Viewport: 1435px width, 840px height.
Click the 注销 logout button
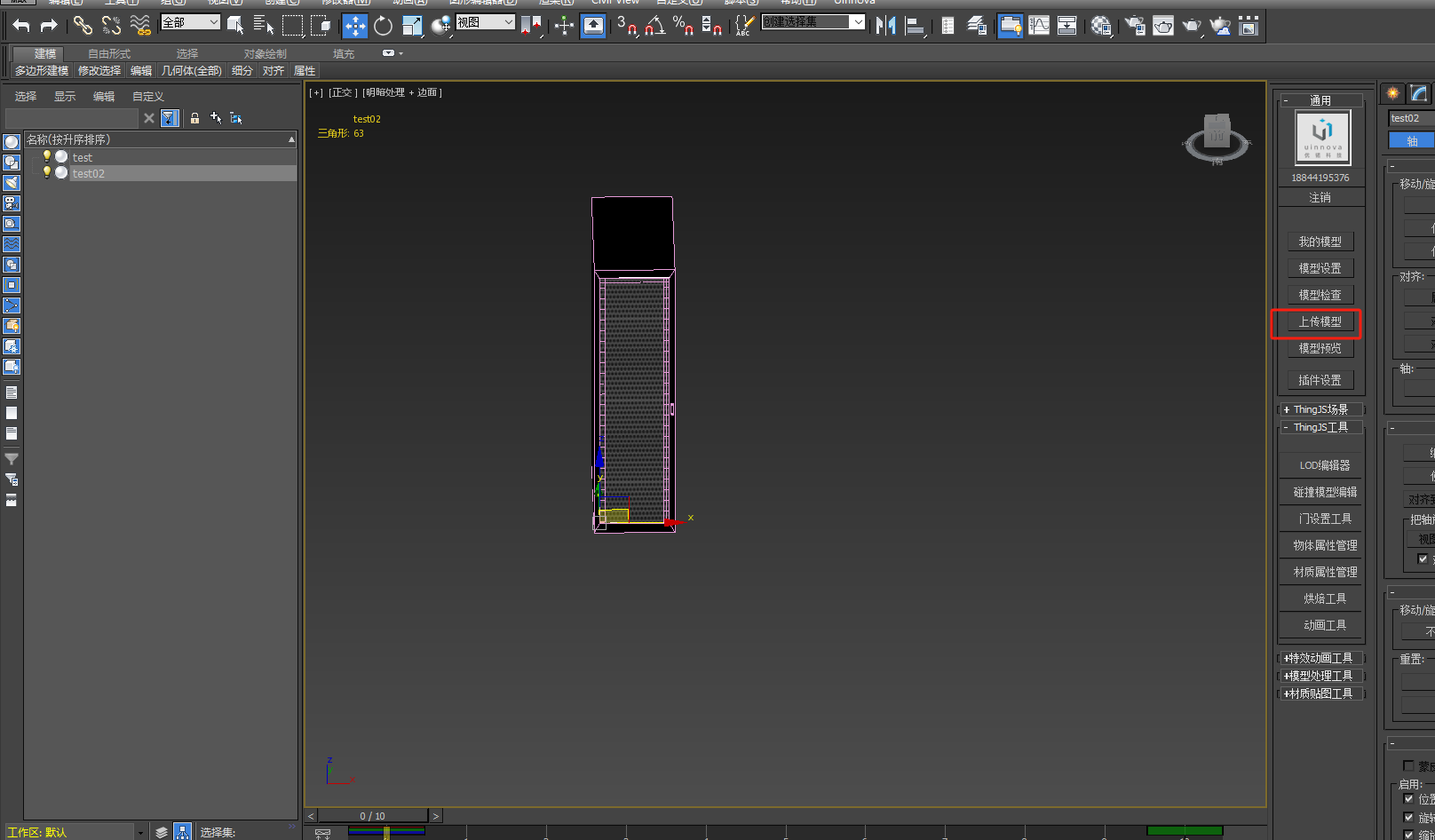[1320, 198]
